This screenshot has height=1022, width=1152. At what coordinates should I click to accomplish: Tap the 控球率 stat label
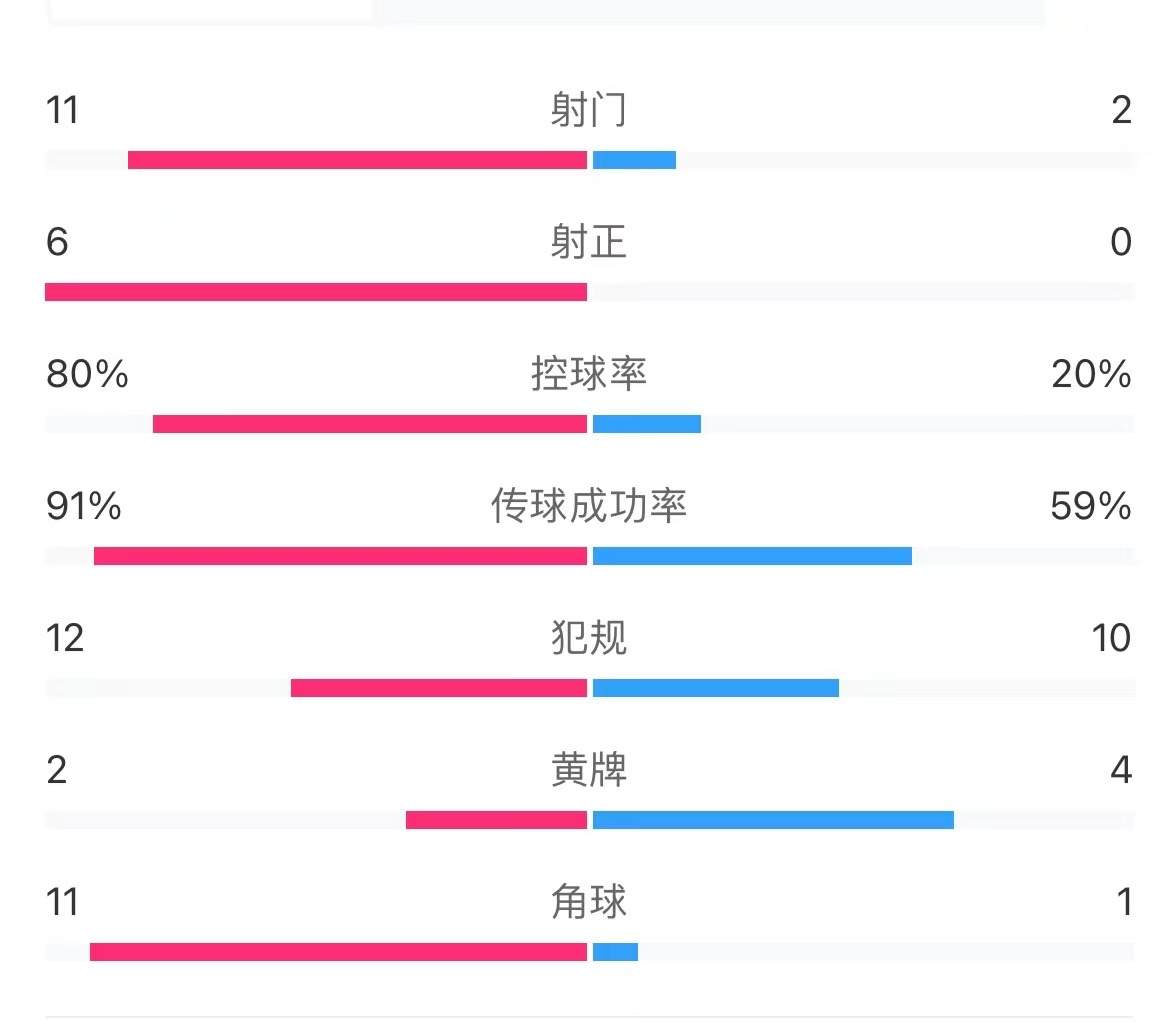(x=588, y=374)
